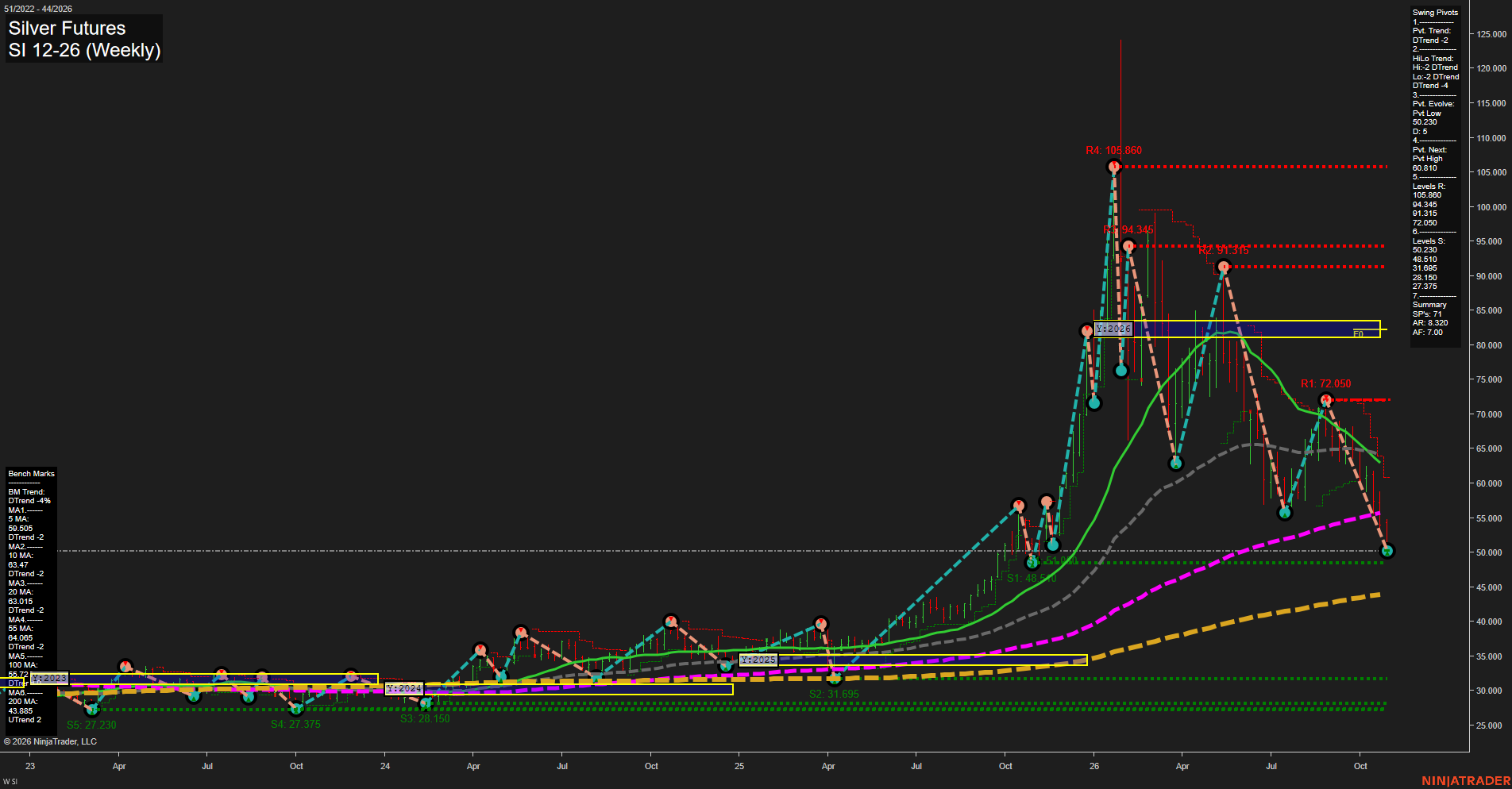Image resolution: width=1512 pixels, height=789 pixels.
Task: Click the Summary SP's: 71 entry
Action: (1429, 310)
